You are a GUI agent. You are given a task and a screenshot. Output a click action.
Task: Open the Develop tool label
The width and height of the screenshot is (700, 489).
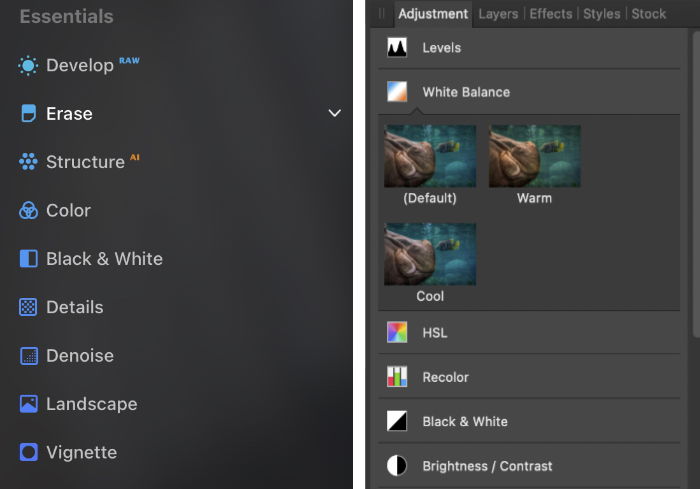pos(80,66)
